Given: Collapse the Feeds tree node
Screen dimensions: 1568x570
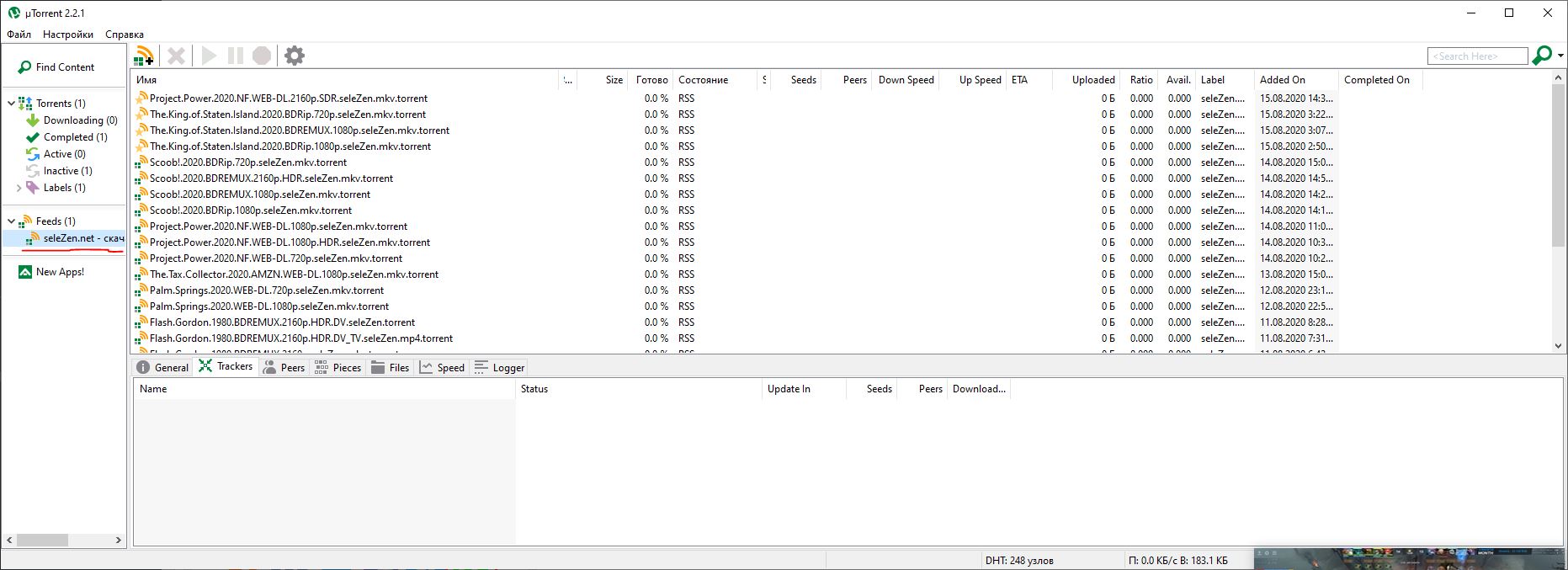Looking at the screenshot, I should (11, 221).
